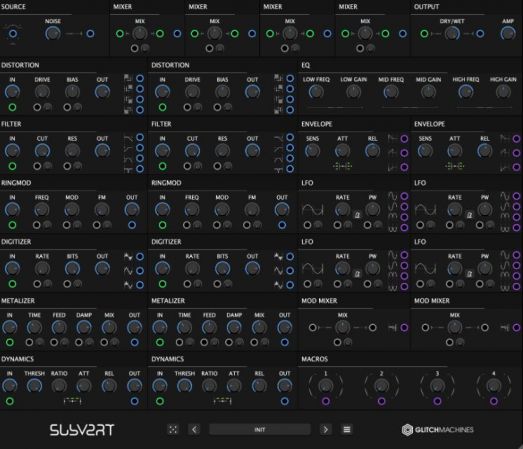The height and width of the screenshot is (449, 523).
Task: Click the DRIVE knob on left DISTORTION
Action: coord(42,92)
